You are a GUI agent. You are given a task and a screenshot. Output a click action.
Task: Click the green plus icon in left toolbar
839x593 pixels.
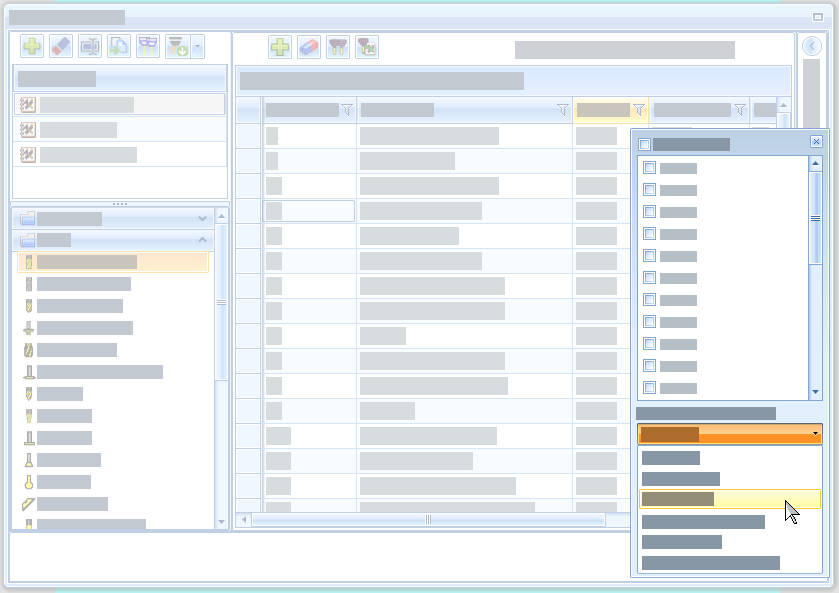point(32,46)
